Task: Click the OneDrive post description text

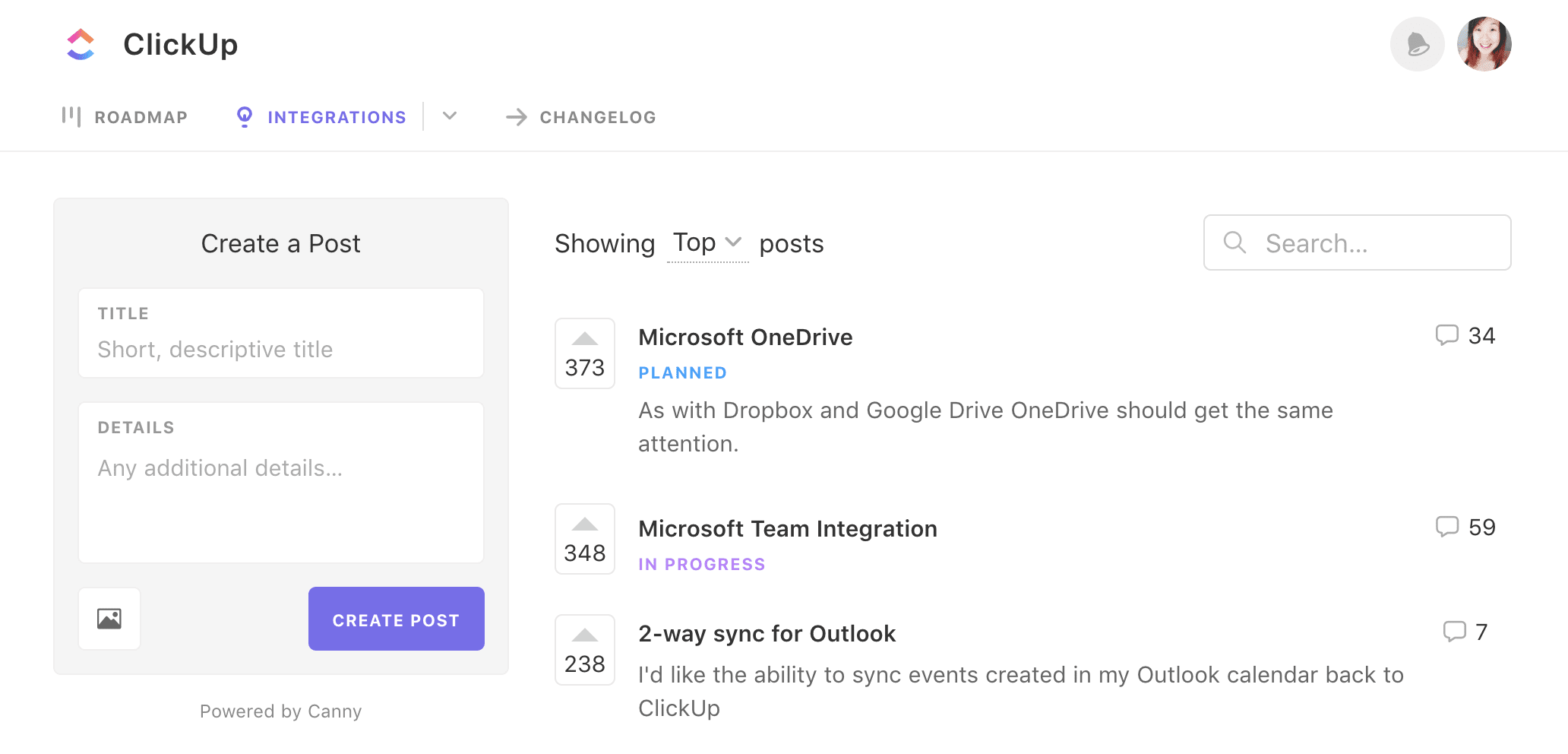Action: [985, 426]
